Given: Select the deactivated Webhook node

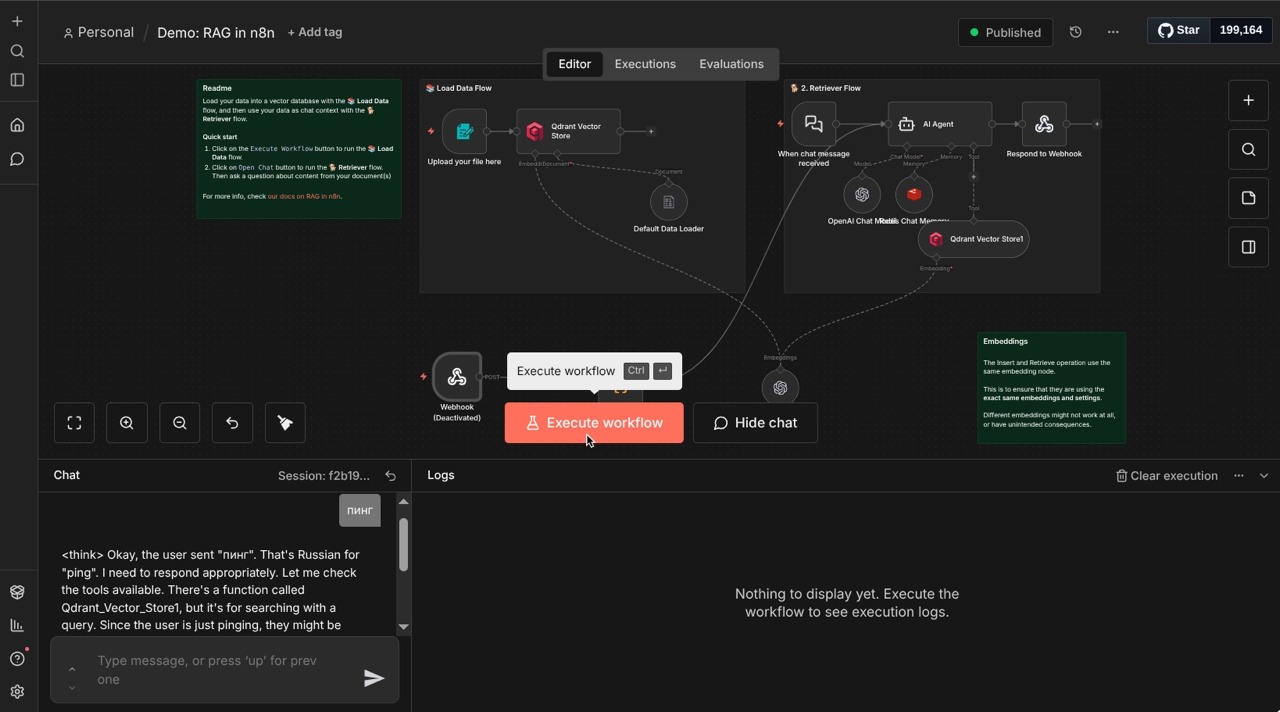Looking at the screenshot, I should pyautogui.click(x=457, y=377).
